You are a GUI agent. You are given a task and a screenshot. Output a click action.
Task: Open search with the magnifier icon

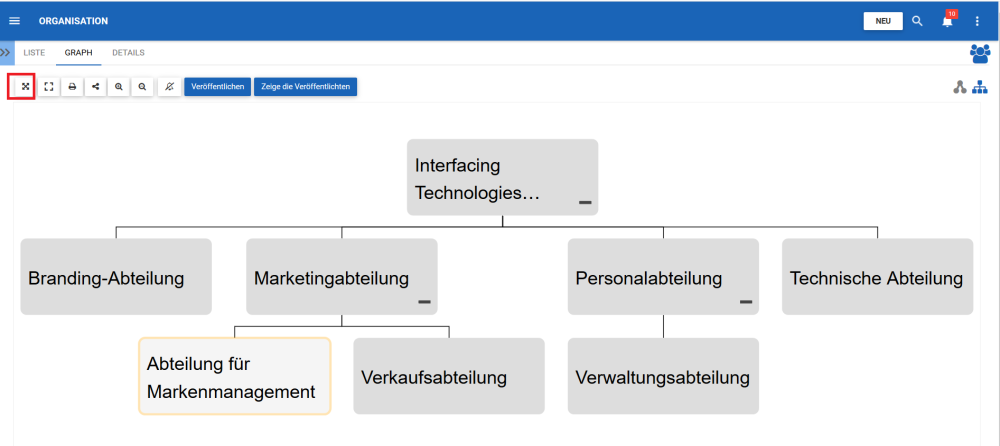(917, 21)
